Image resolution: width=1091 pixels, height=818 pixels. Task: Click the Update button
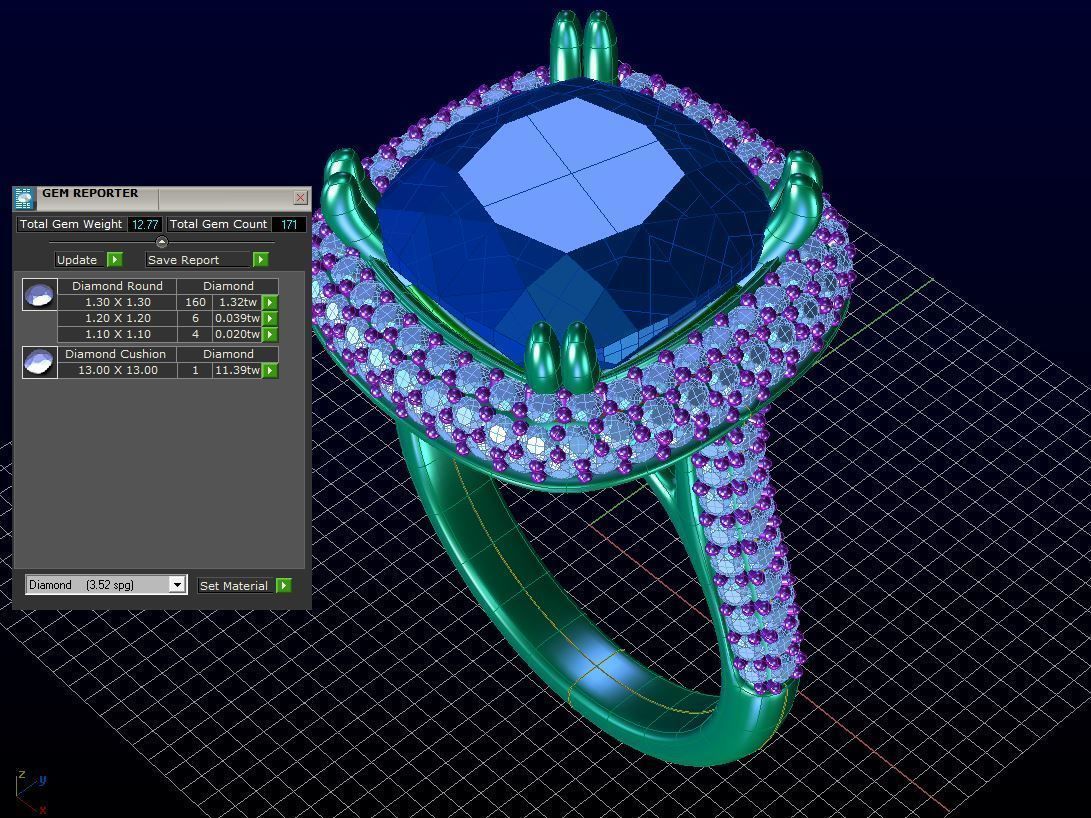point(80,259)
